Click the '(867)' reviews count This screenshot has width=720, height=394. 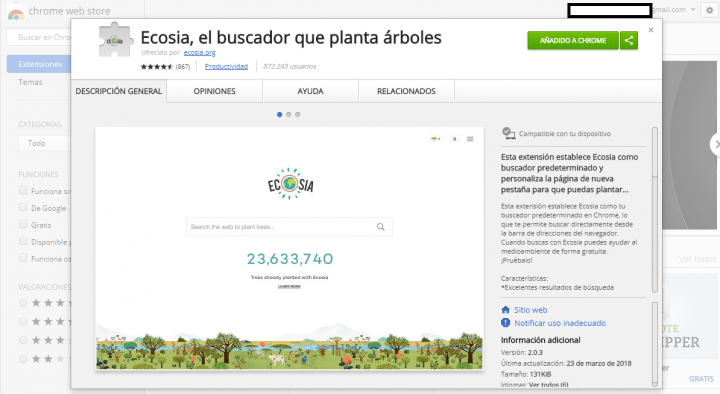click(x=183, y=67)
